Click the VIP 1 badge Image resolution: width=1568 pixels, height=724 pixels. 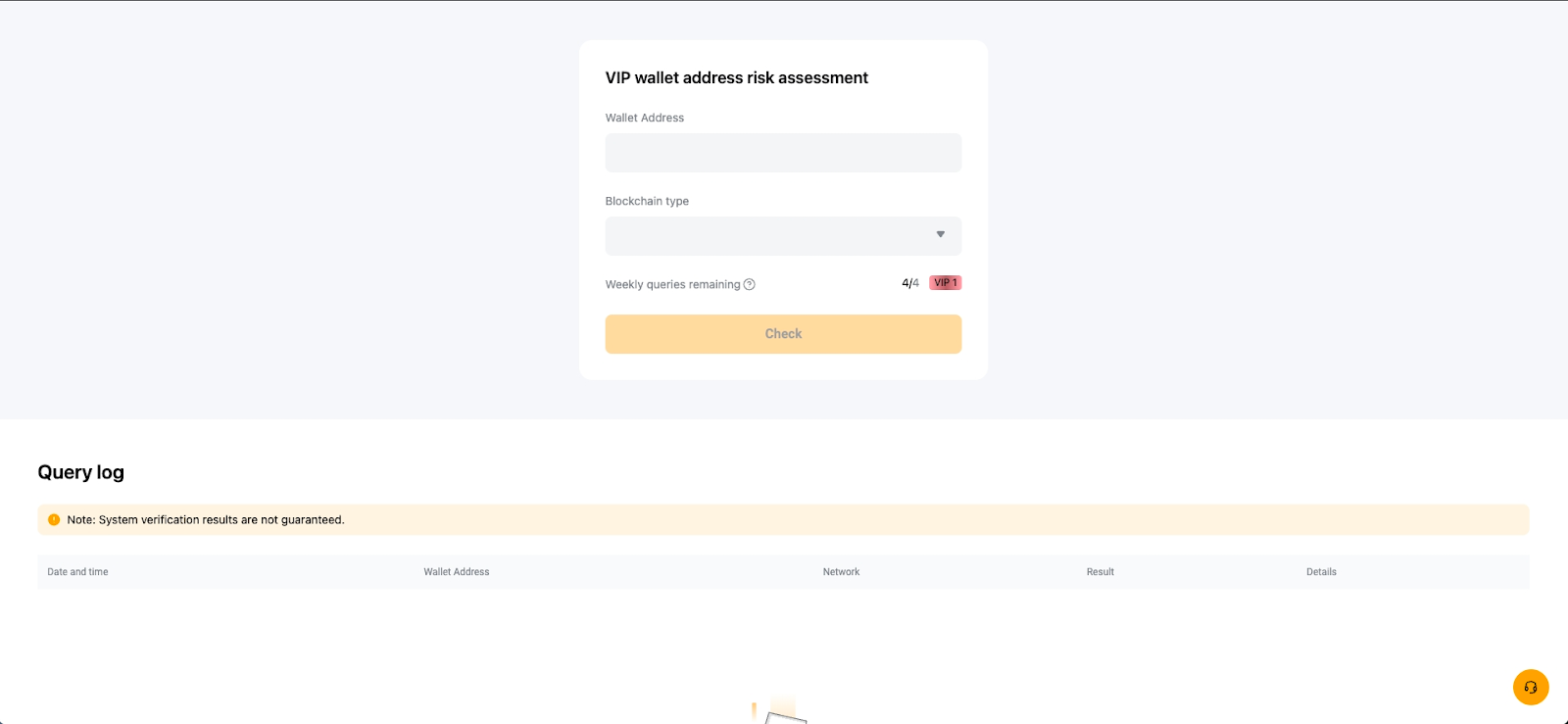coord(945,283)
